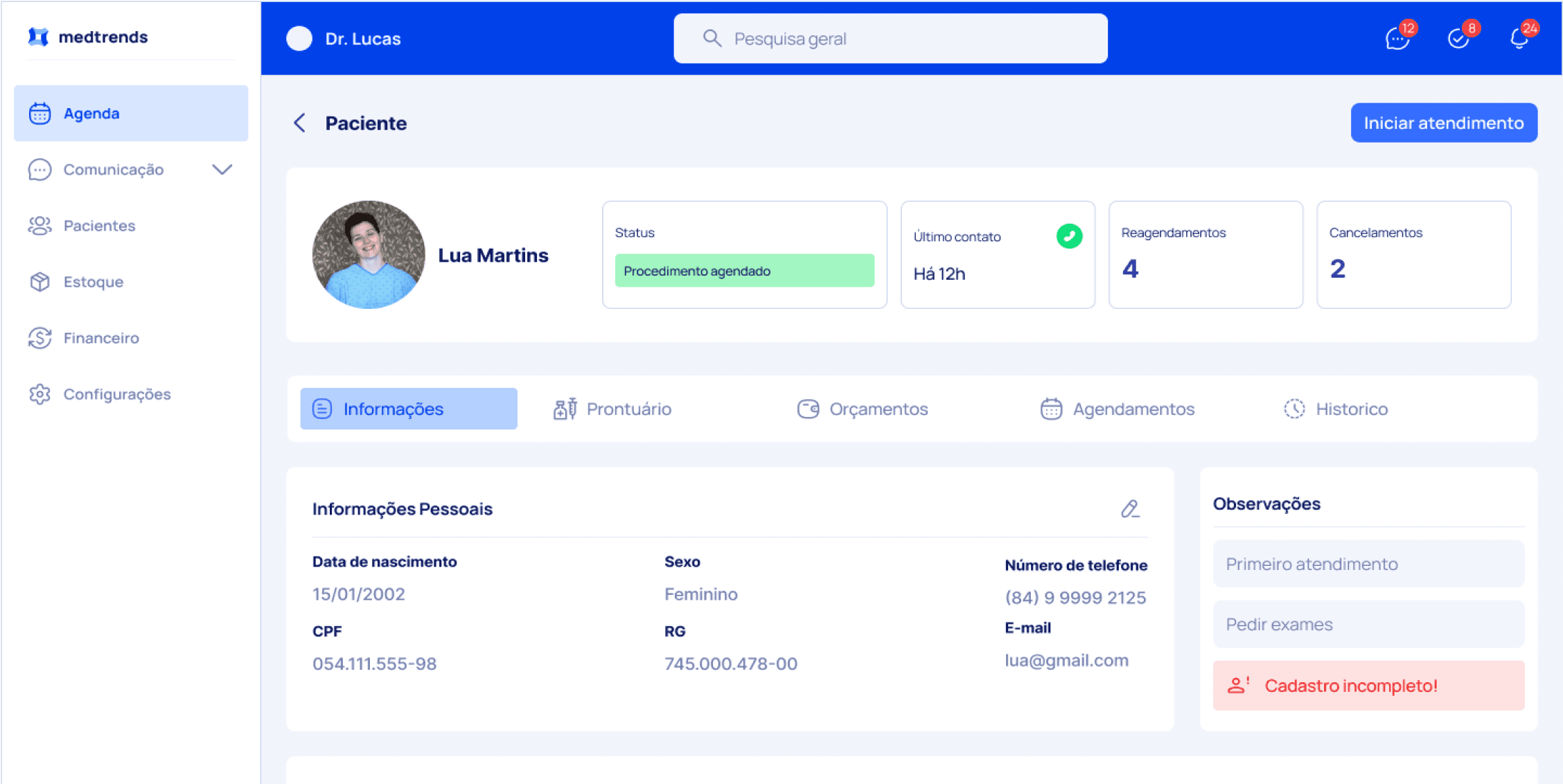Click the green Procedimento agendado status badge

744,271
